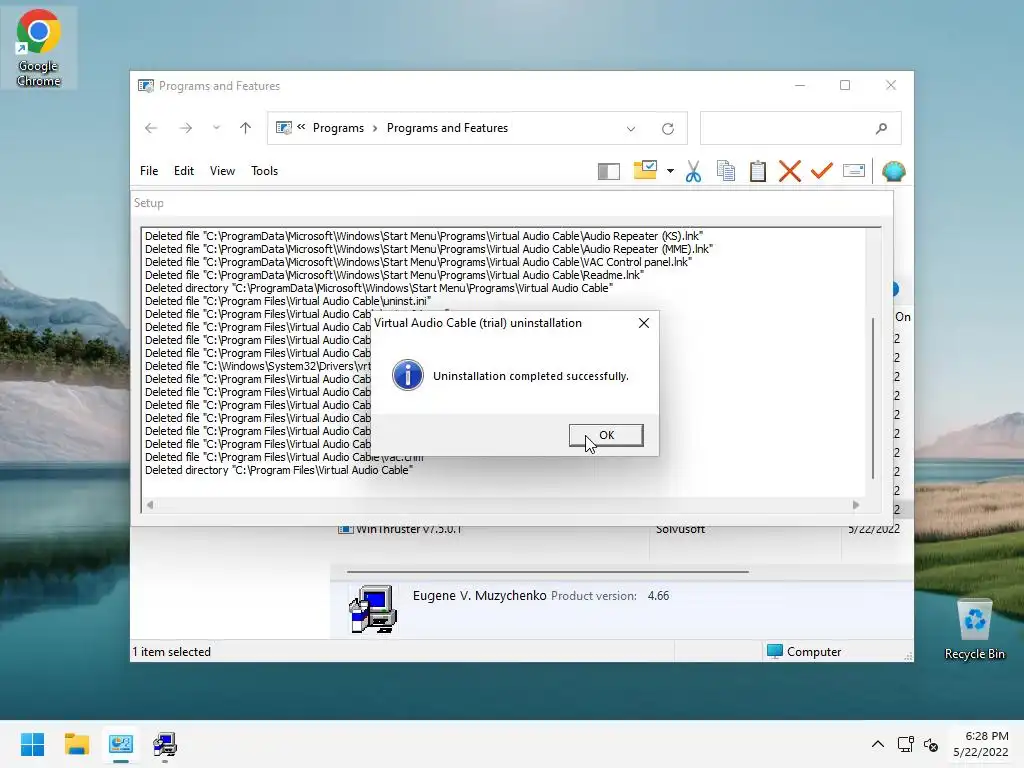Click the Programs breadcrumb
Screen dimensions: 1024x768
(x=338, y=128)
